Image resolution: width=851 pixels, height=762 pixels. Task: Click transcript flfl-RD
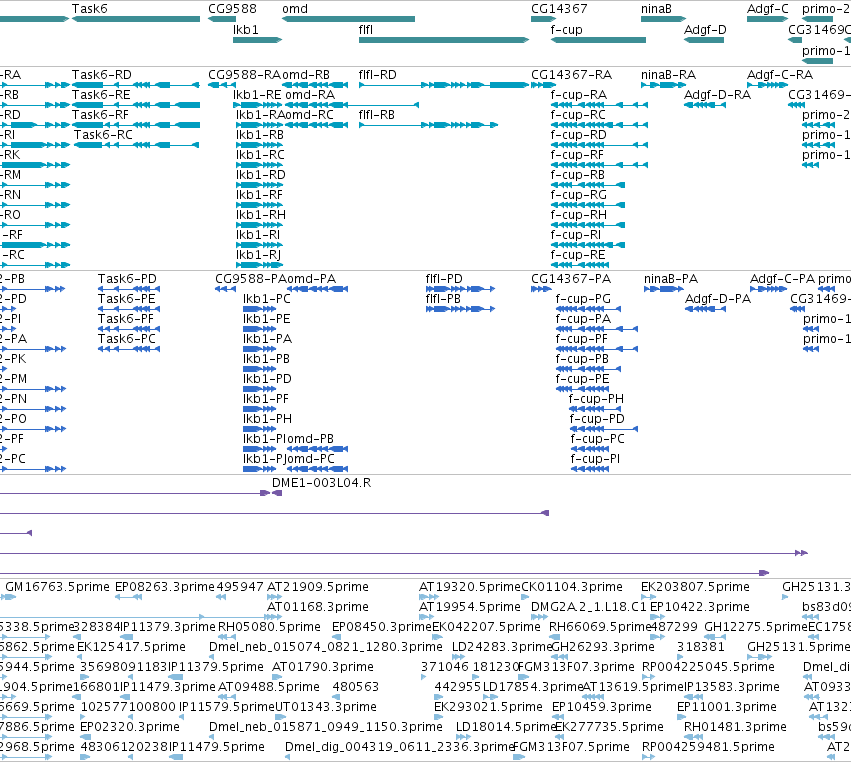tap(377, 74)
